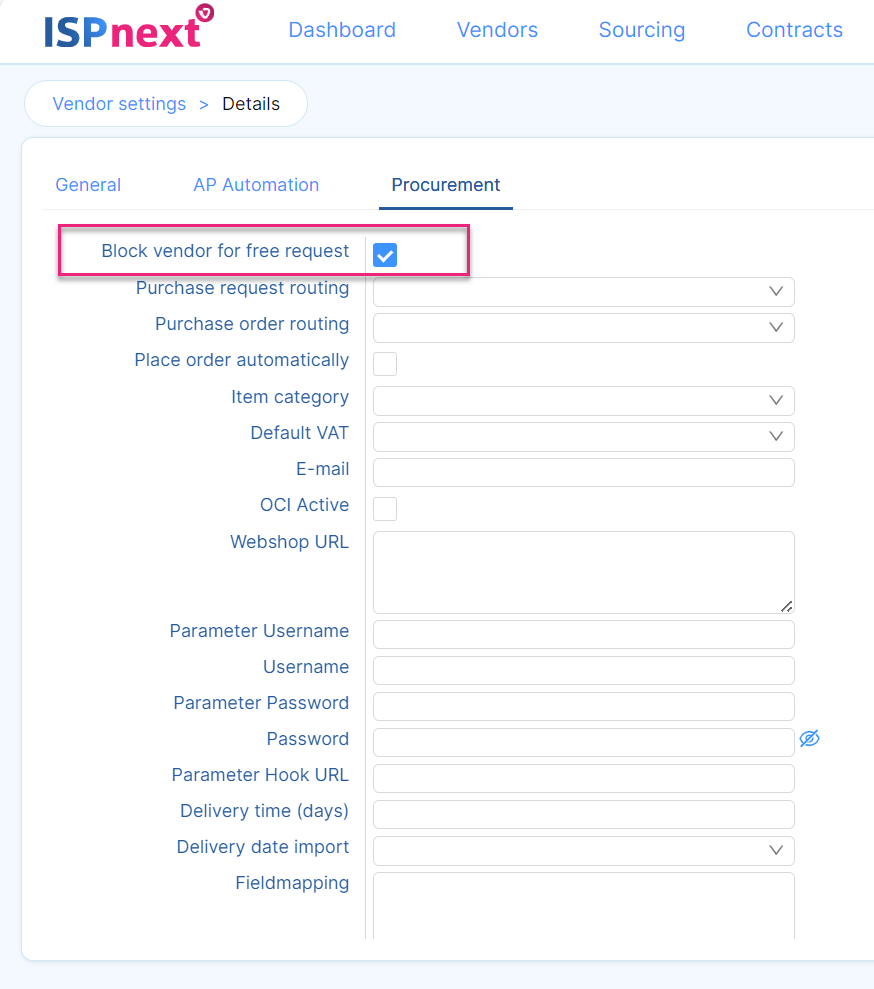Open the AP Automation tab
Image resolution: width=874 pixels, height=989 pixels.
(256, 185)
